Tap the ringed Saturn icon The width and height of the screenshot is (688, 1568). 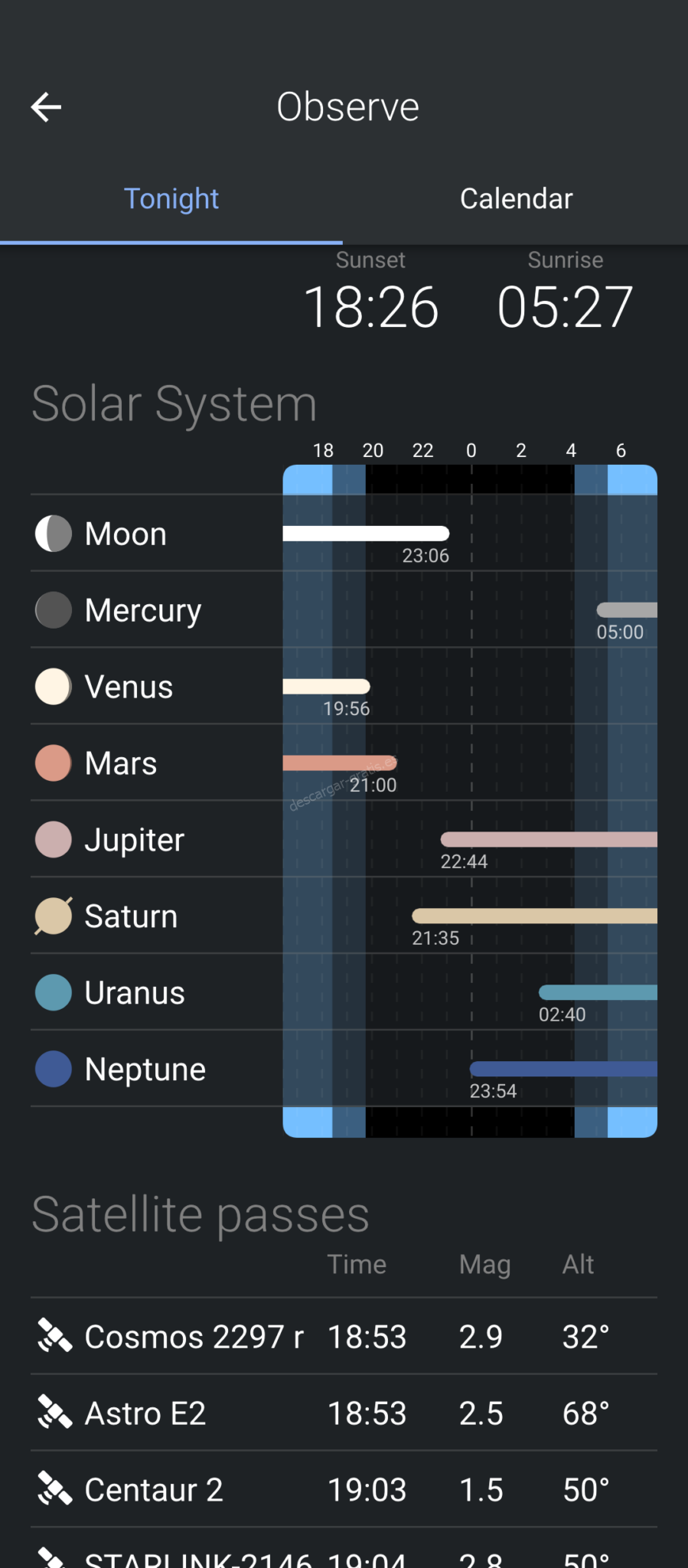pyautogui.click(x=52, y=916)
